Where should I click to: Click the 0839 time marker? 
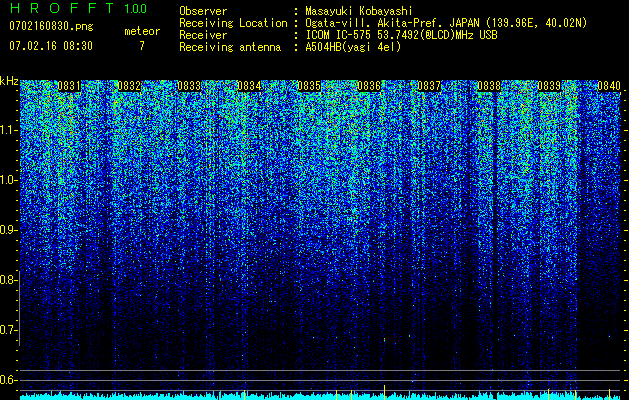pos(549,86)
